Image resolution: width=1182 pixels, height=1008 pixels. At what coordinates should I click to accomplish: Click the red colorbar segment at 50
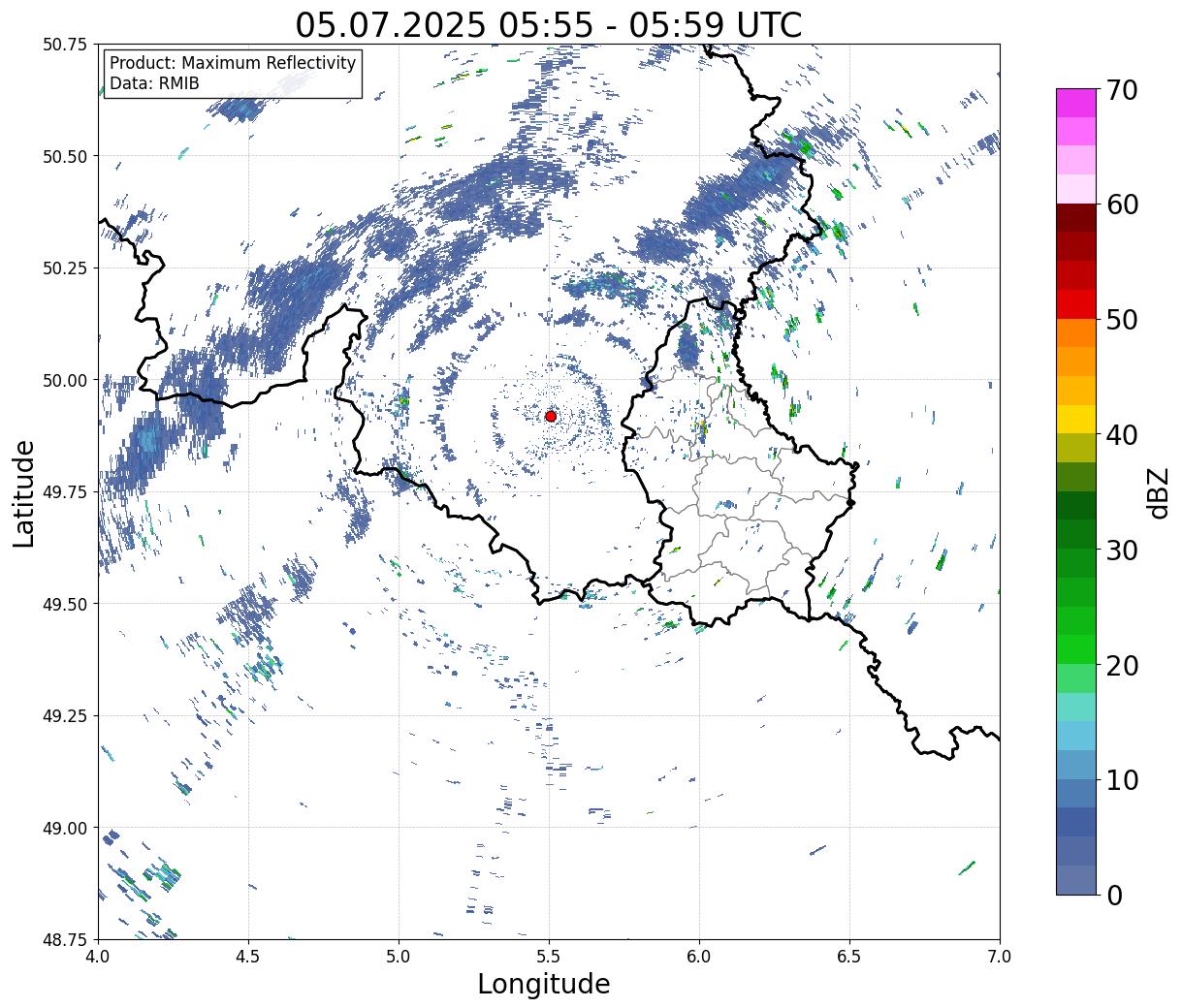[x=1076, y=304]
